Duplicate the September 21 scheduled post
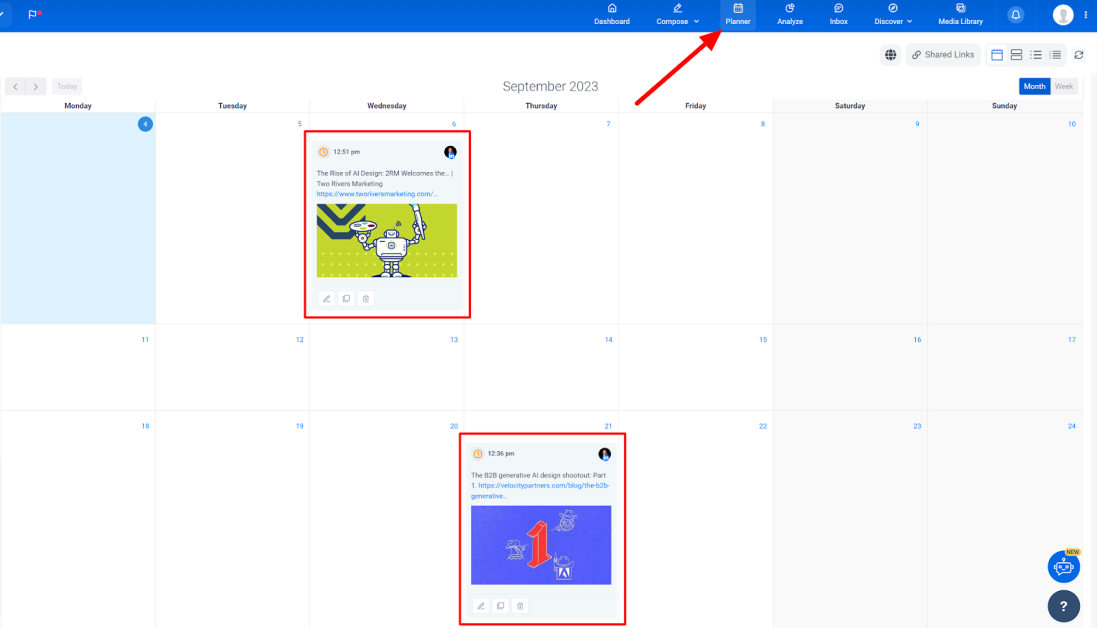 [x=500, y=605]
